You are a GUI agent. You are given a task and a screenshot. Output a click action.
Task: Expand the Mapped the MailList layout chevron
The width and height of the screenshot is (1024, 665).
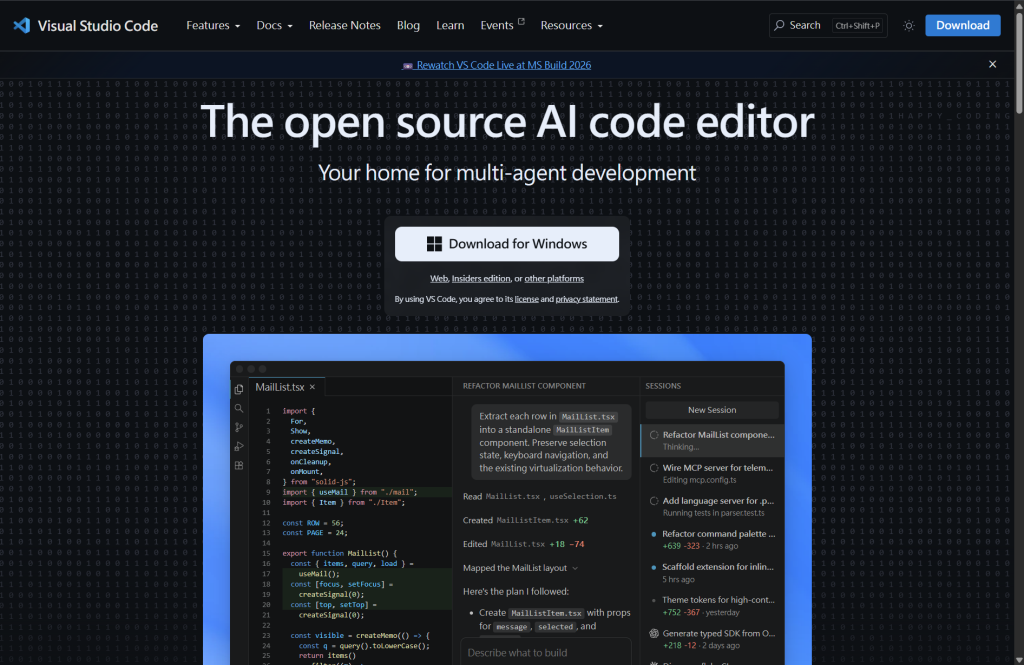[x=575, y=568]
